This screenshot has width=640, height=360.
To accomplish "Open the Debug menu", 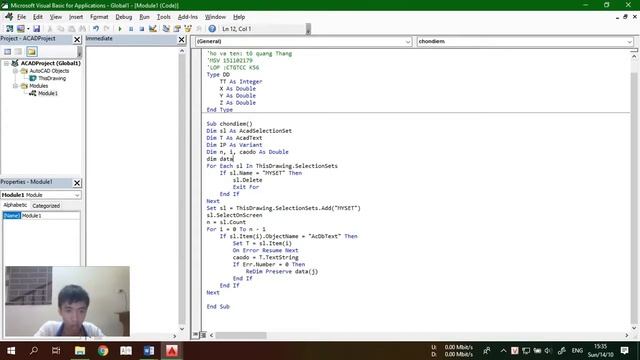I will 124,17.
